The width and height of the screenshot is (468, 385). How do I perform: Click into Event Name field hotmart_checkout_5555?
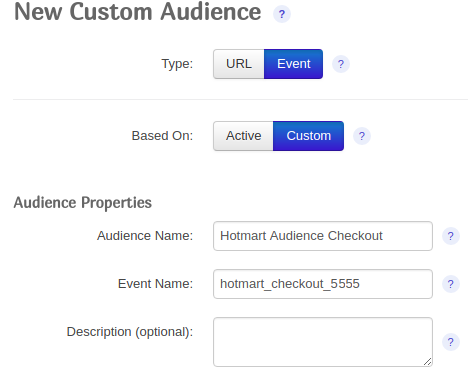pyautogui.click(x=323, y=284)
